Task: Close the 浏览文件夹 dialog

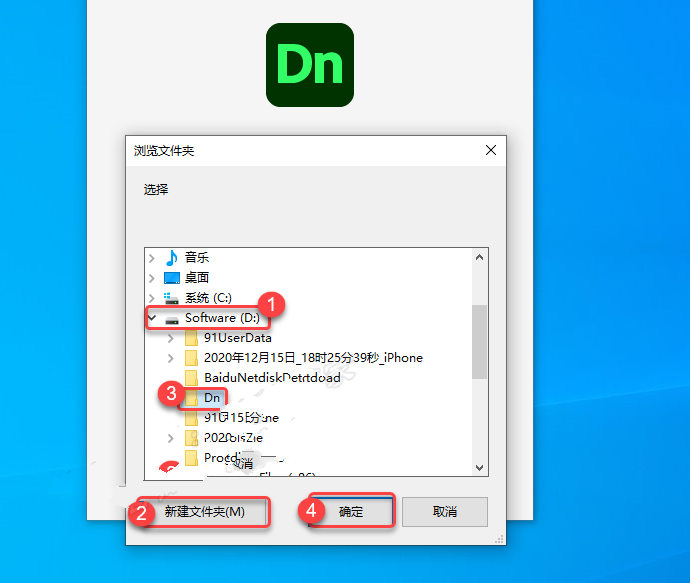Action: coord(491,150)
